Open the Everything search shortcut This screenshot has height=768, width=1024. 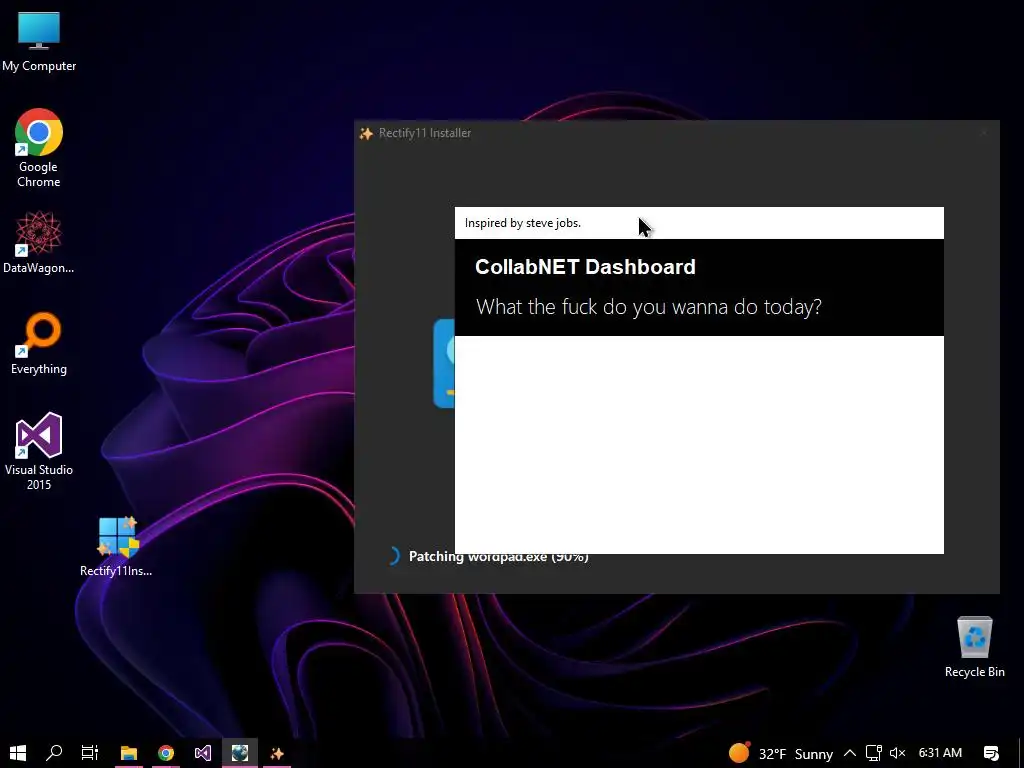tap(39, 344)
